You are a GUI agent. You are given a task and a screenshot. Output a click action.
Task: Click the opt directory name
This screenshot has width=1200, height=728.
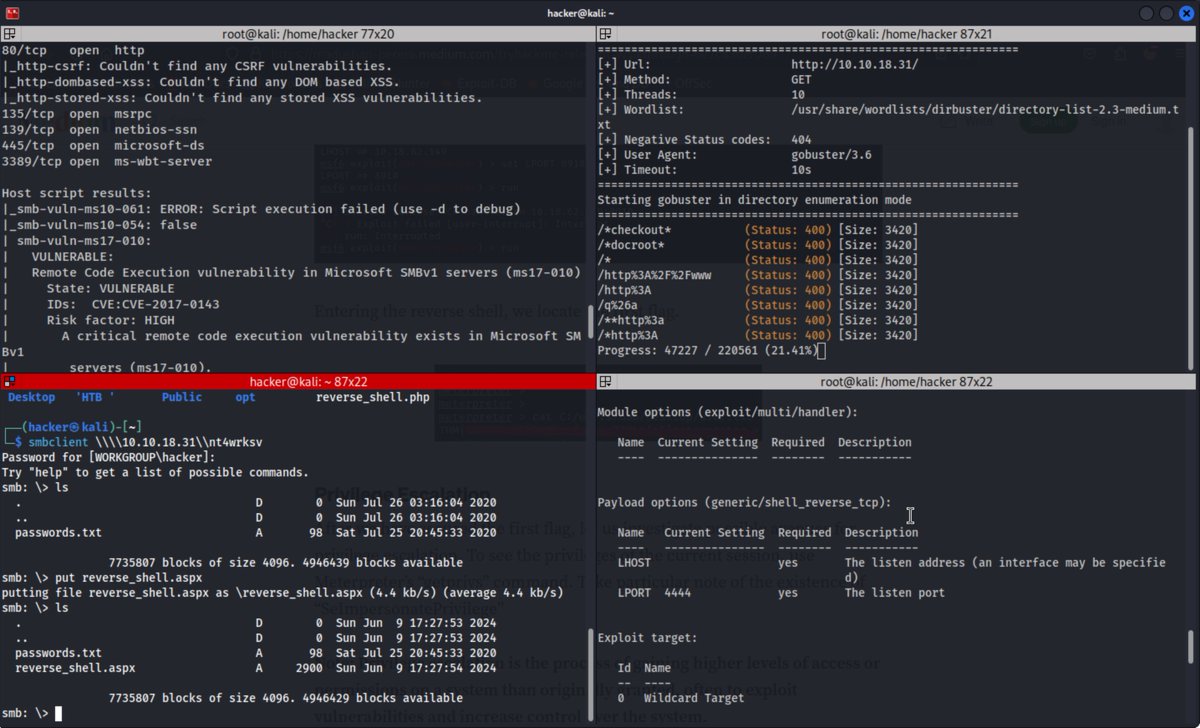tap(245, 397)
